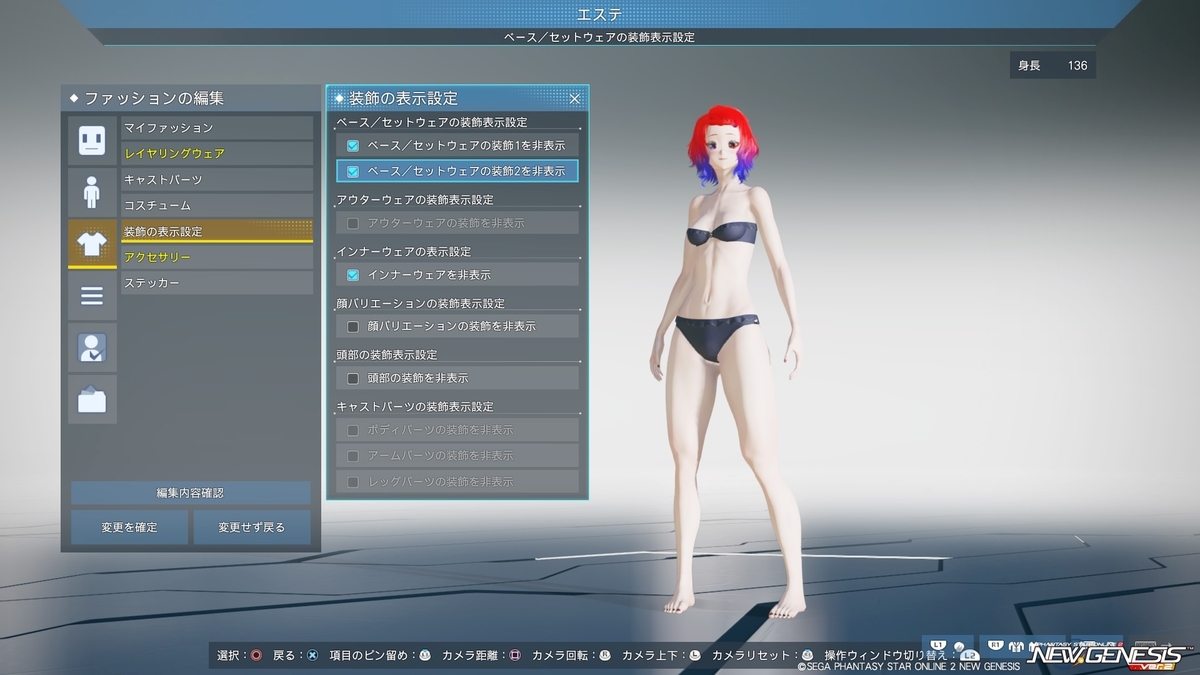Open the folder-shaped sidebar icon
1200x675 pixels.
pyautogui.click(x=92, y=400)
